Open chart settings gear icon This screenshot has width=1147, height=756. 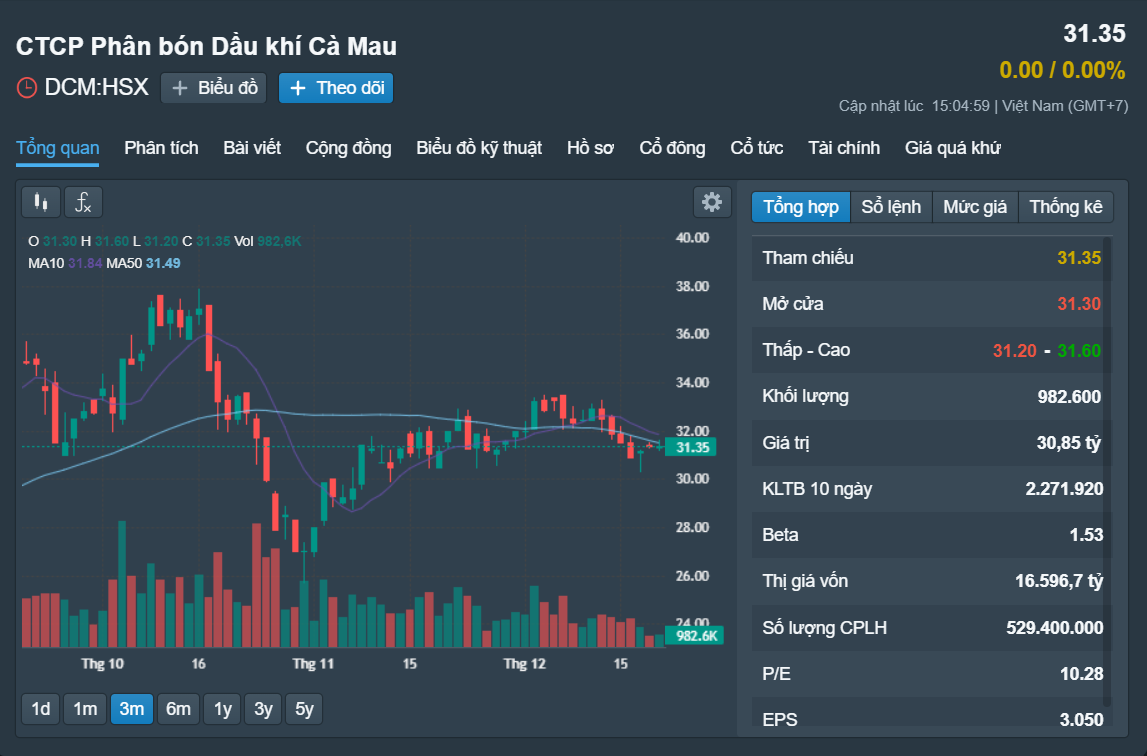[x=712, y=202]
